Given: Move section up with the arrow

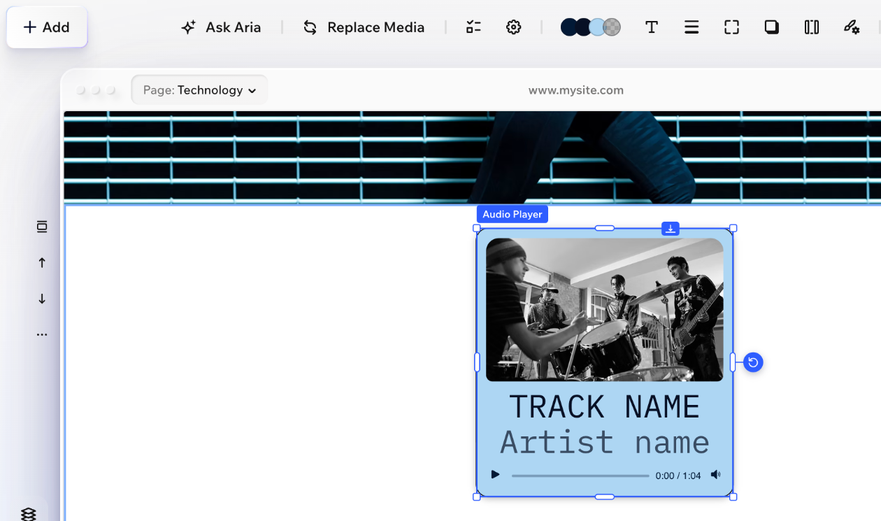Looking at the screenshot, I should pyautogui.click(x=42, y=262).
